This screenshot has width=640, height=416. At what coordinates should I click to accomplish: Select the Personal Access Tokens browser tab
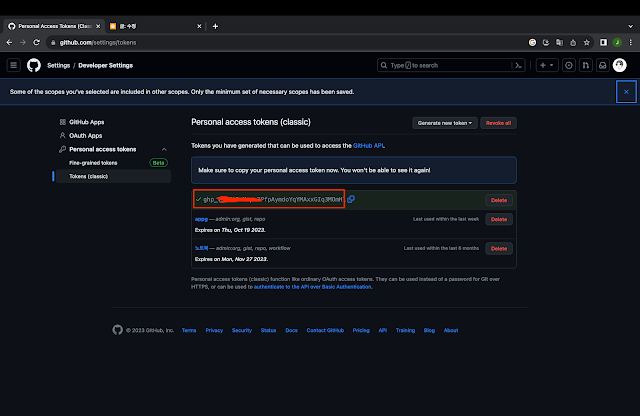click(54, 26)
